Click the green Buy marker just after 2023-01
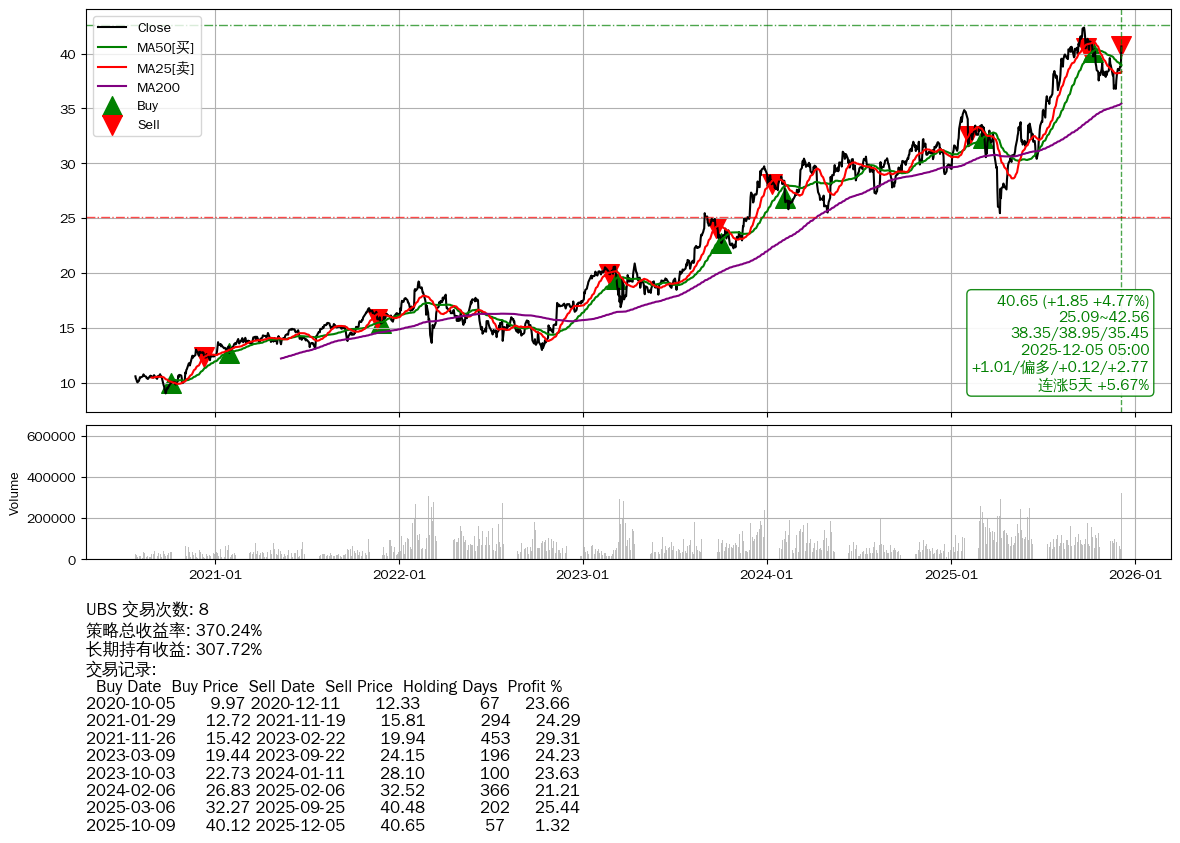Image resolution: width=1180 pixels, height=843 pixels. pyautogui.click(x=616, y=280)
